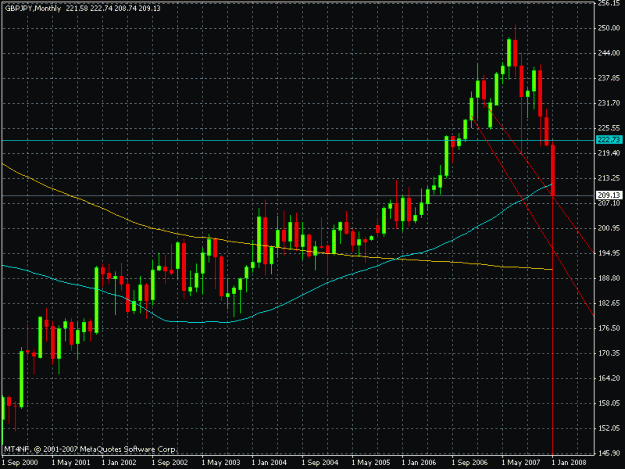The width and height of the screenshot is (625, 469).
Task: Click the 1 Sep 2002 date label
Action: point(170,463)
